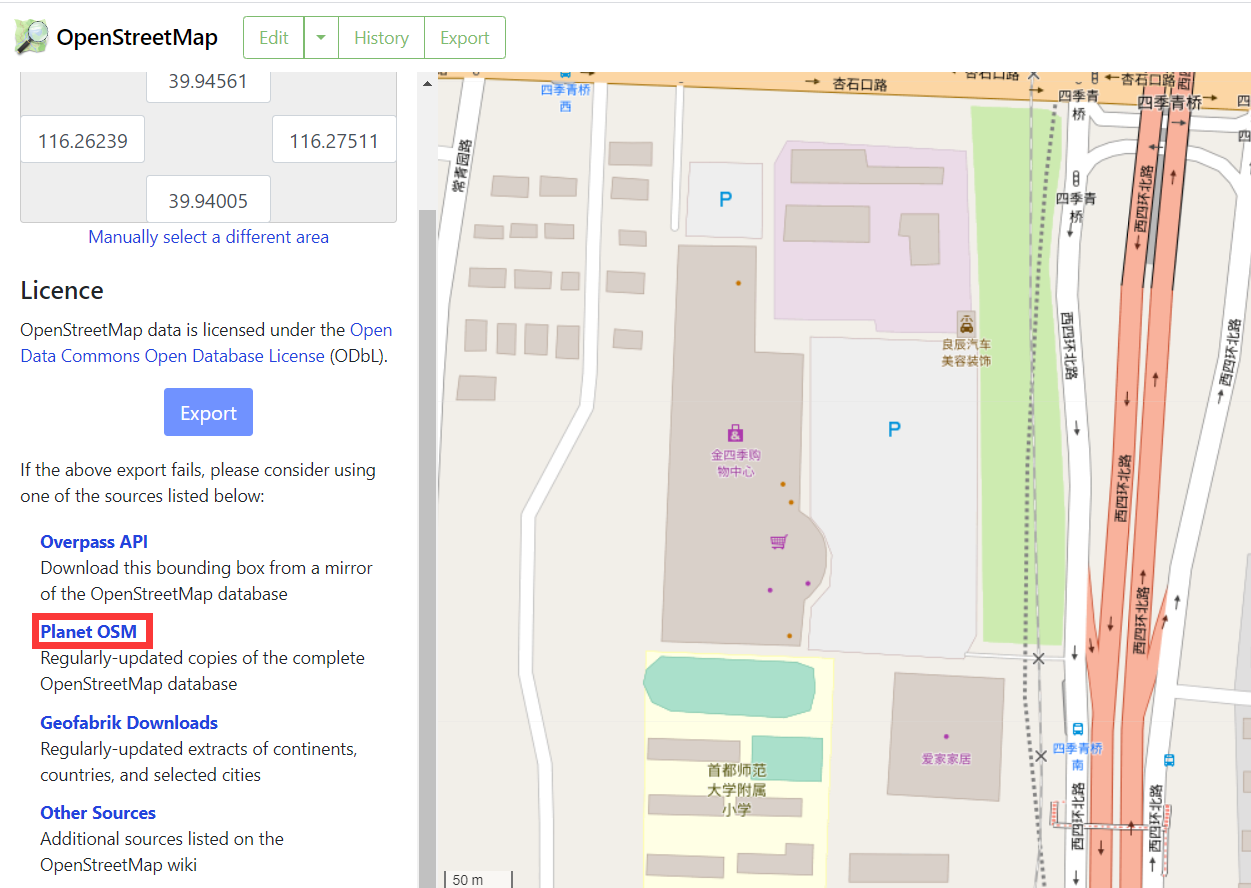
Task: Click the parking P icon in the map center
Action: [x=893, y=428]
